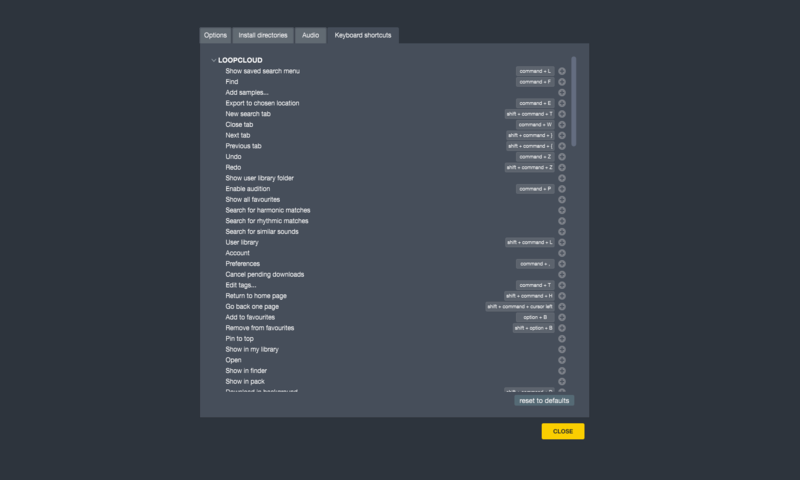Image resolution: width=800 pixels, height=480 pixels.
Task: Click plus icon next to Show all favourites
Action: pos(562,200)
